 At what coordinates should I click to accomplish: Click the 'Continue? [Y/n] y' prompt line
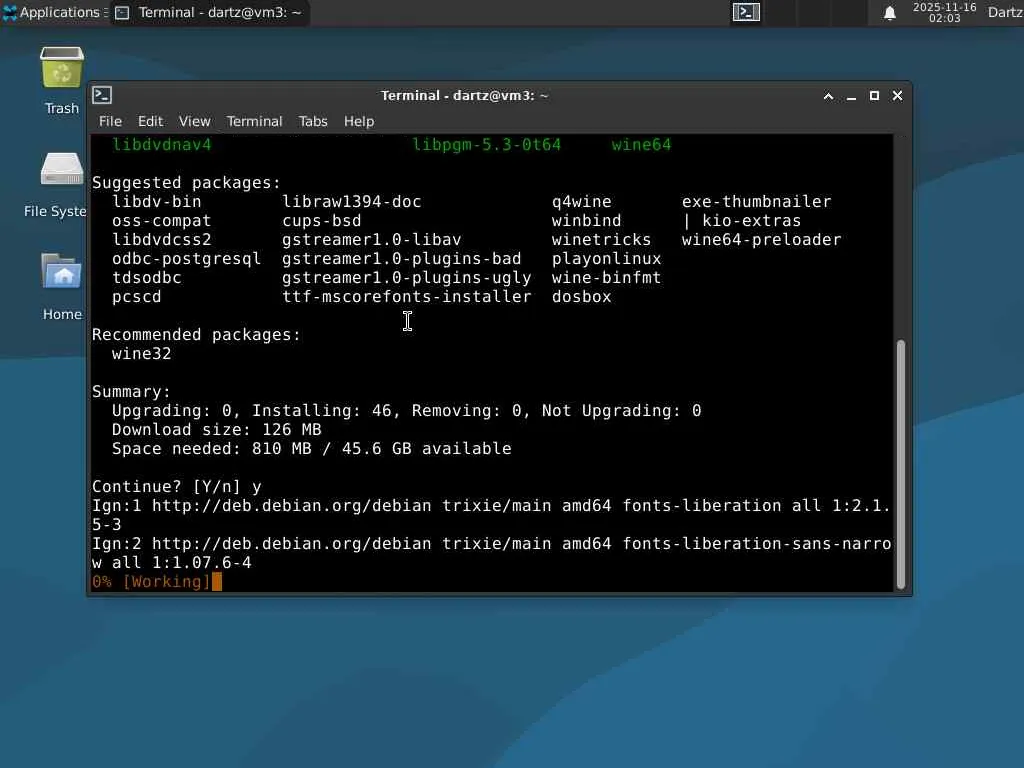click(176, 487)
